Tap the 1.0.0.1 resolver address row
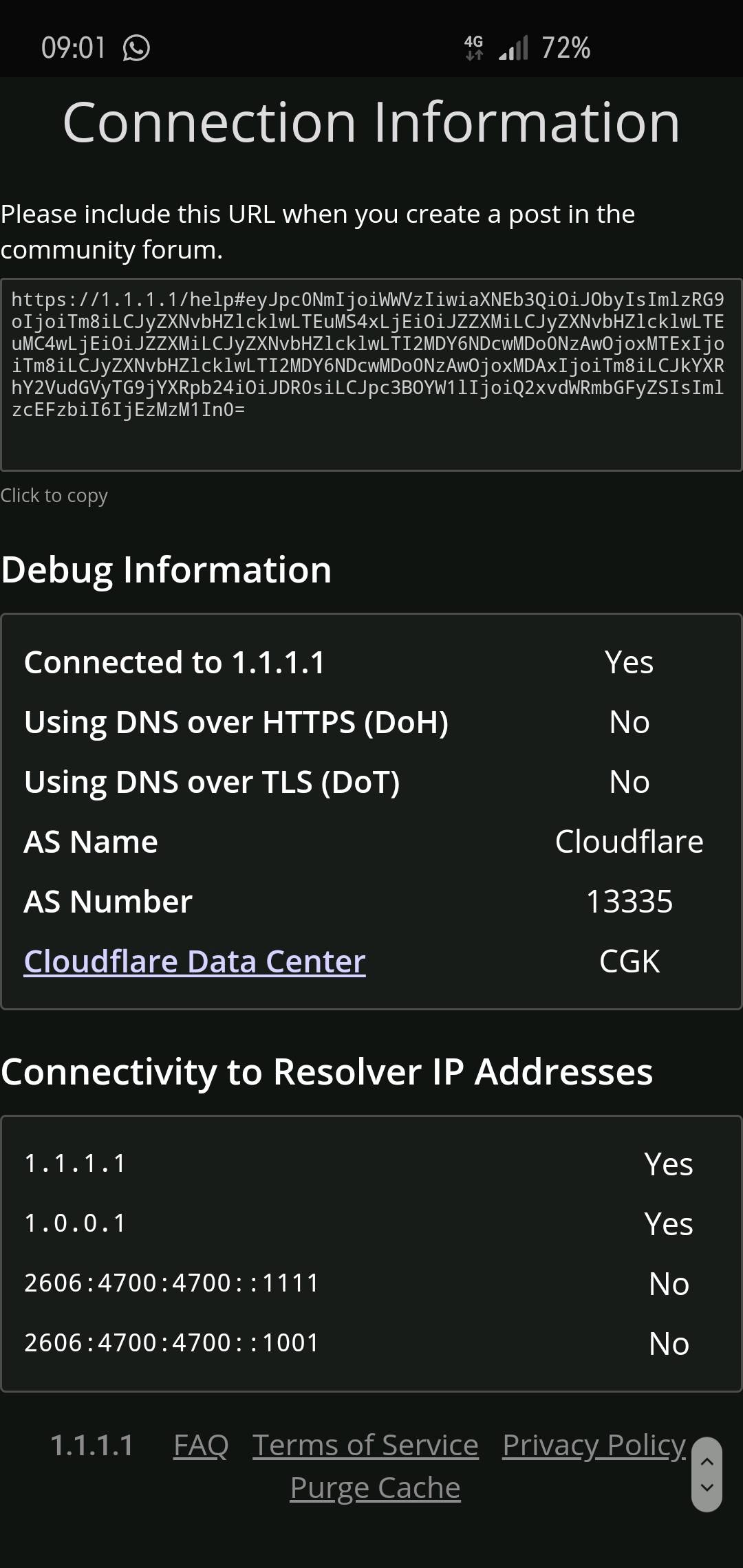This screenshot has width=743, height=1568. pyautogui.click(x=371, y=1223)
